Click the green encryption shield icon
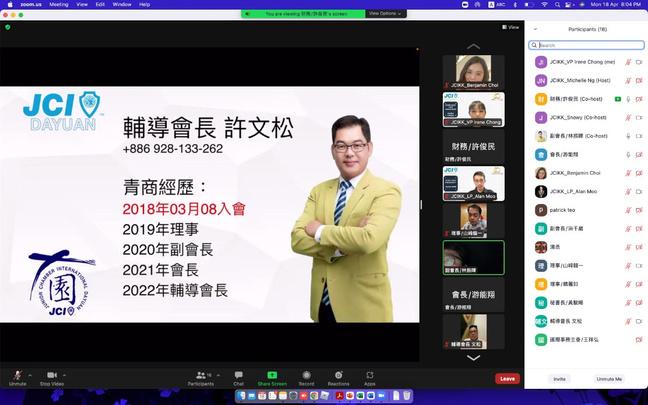 (x=7, y=27)
